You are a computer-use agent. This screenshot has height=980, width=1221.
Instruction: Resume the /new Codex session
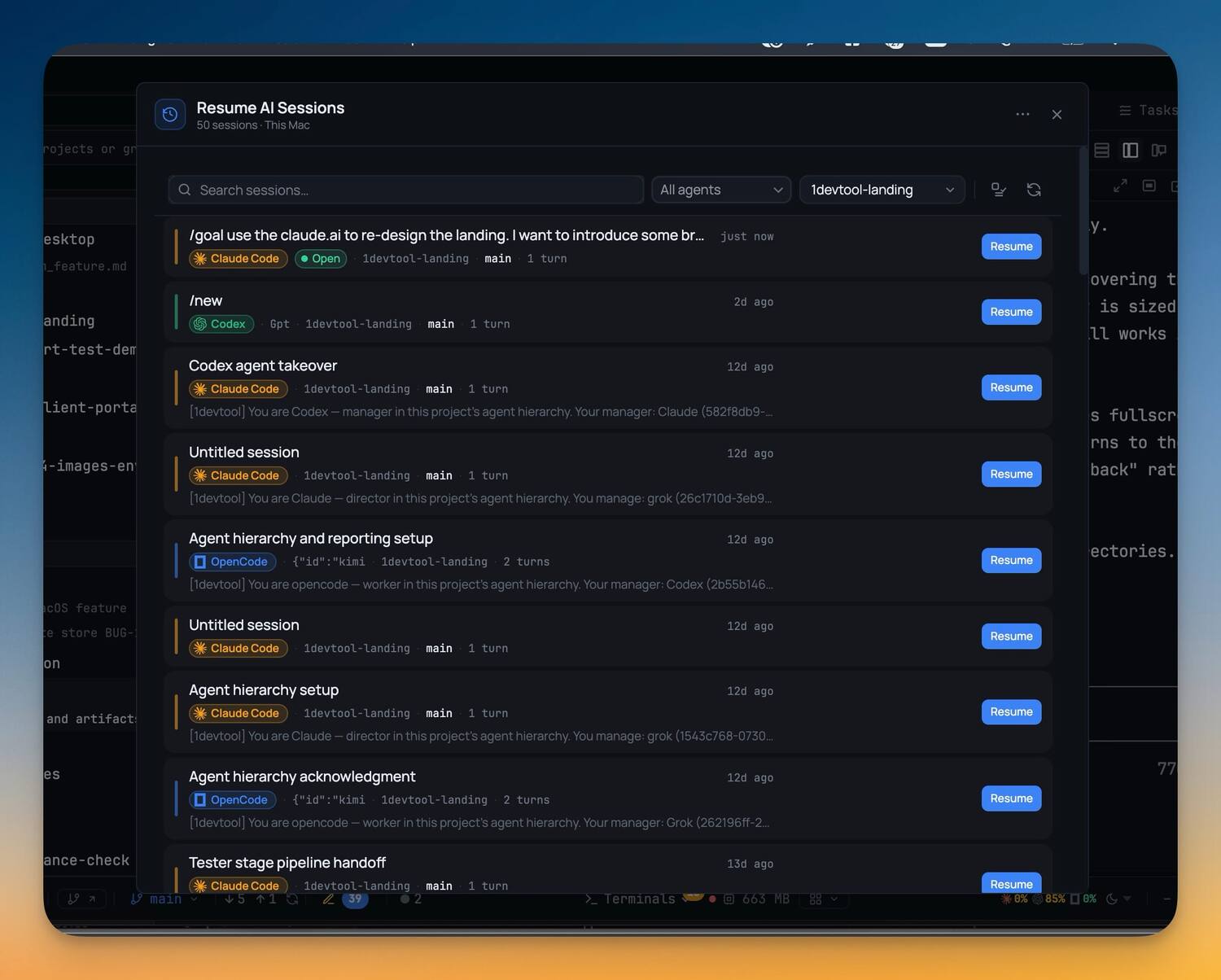click(x=1011, y=312)
